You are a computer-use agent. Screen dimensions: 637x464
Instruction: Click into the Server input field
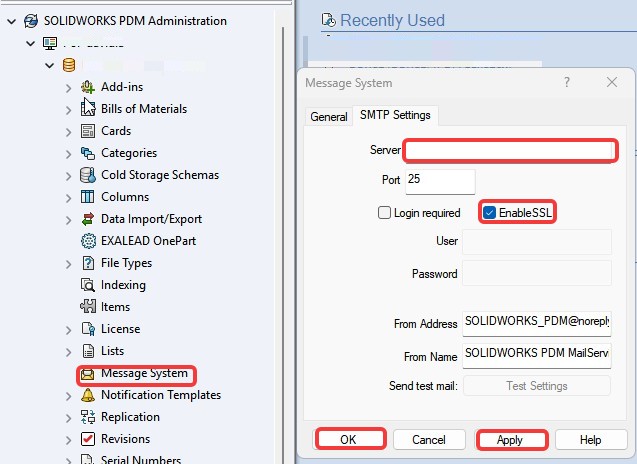coord(510,151)
